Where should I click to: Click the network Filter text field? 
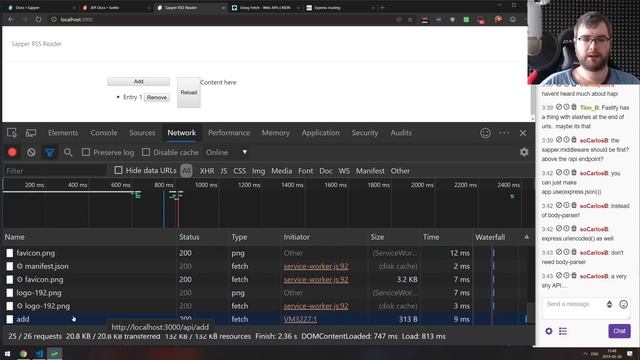(55, 171)
